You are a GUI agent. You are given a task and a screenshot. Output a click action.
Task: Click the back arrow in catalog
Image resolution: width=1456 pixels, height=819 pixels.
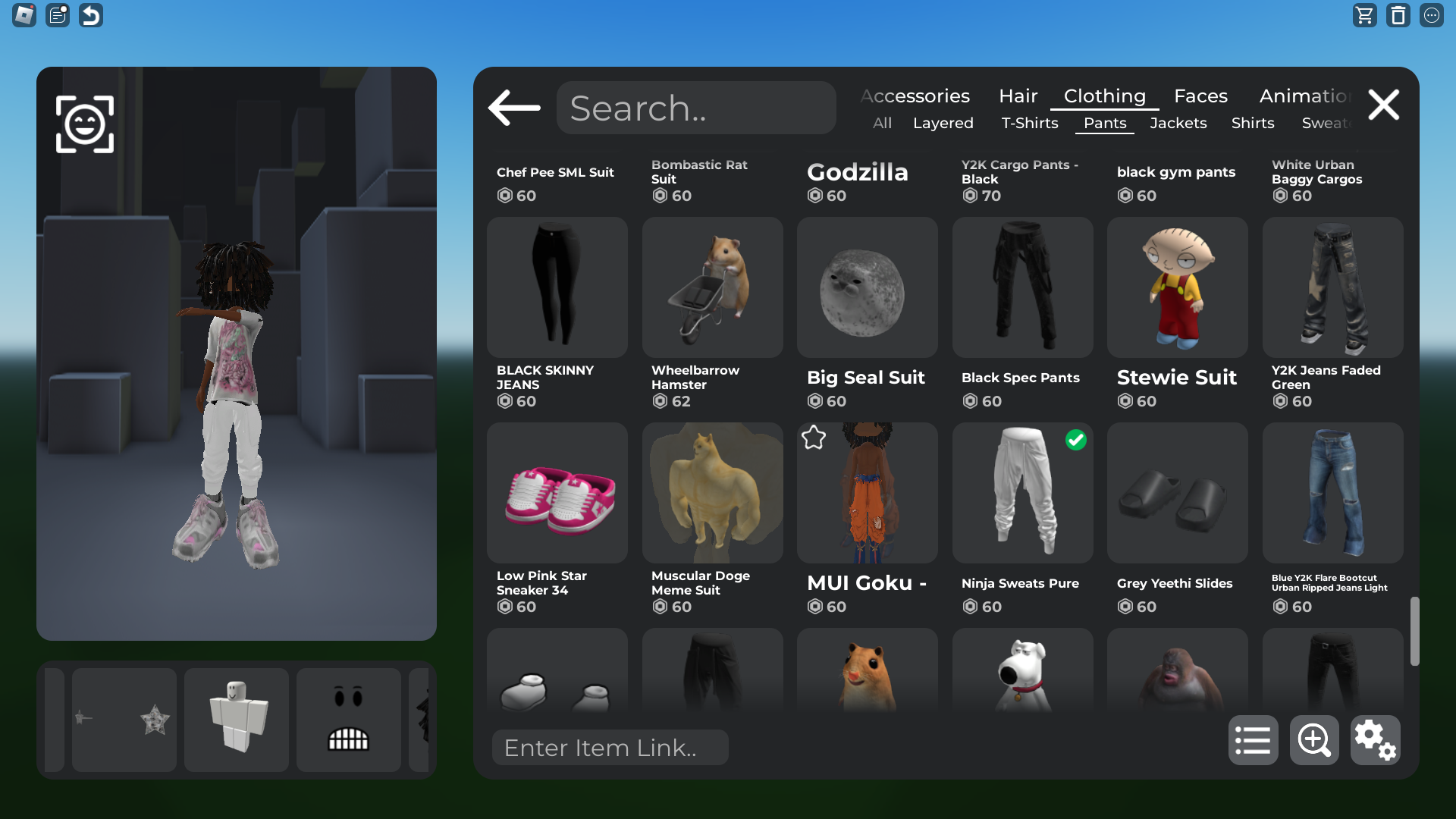pos(514,108)
